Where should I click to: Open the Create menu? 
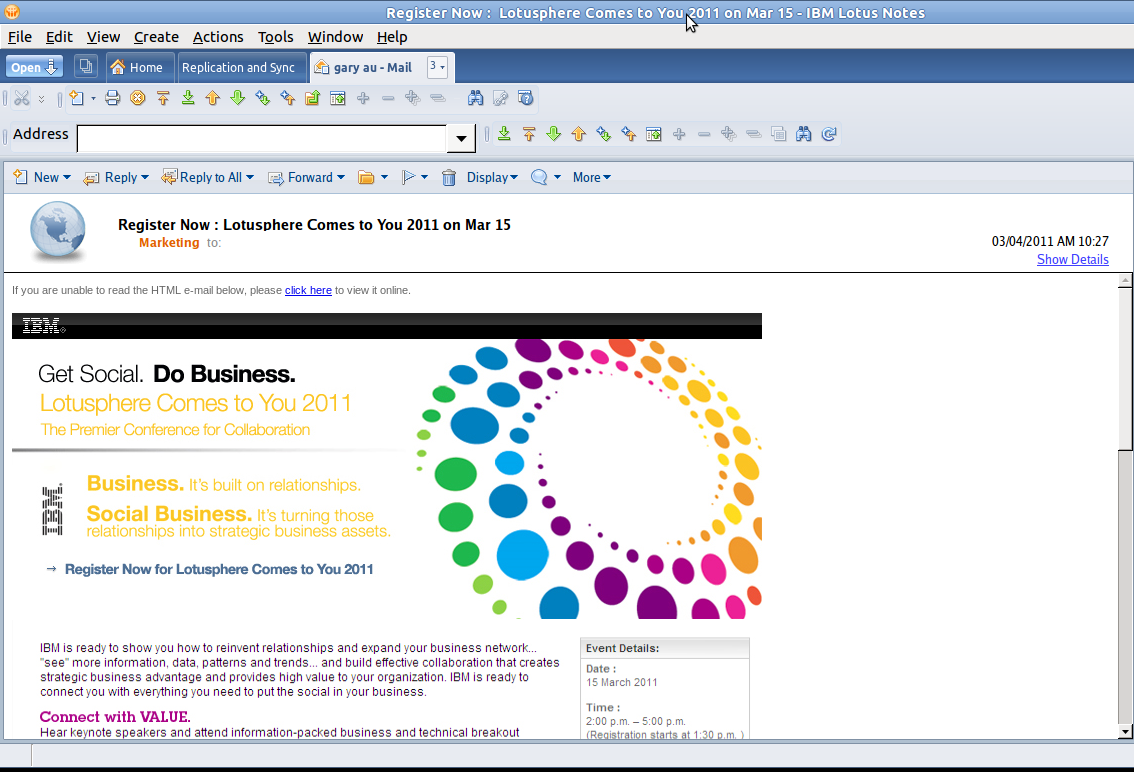coord(156,37)
